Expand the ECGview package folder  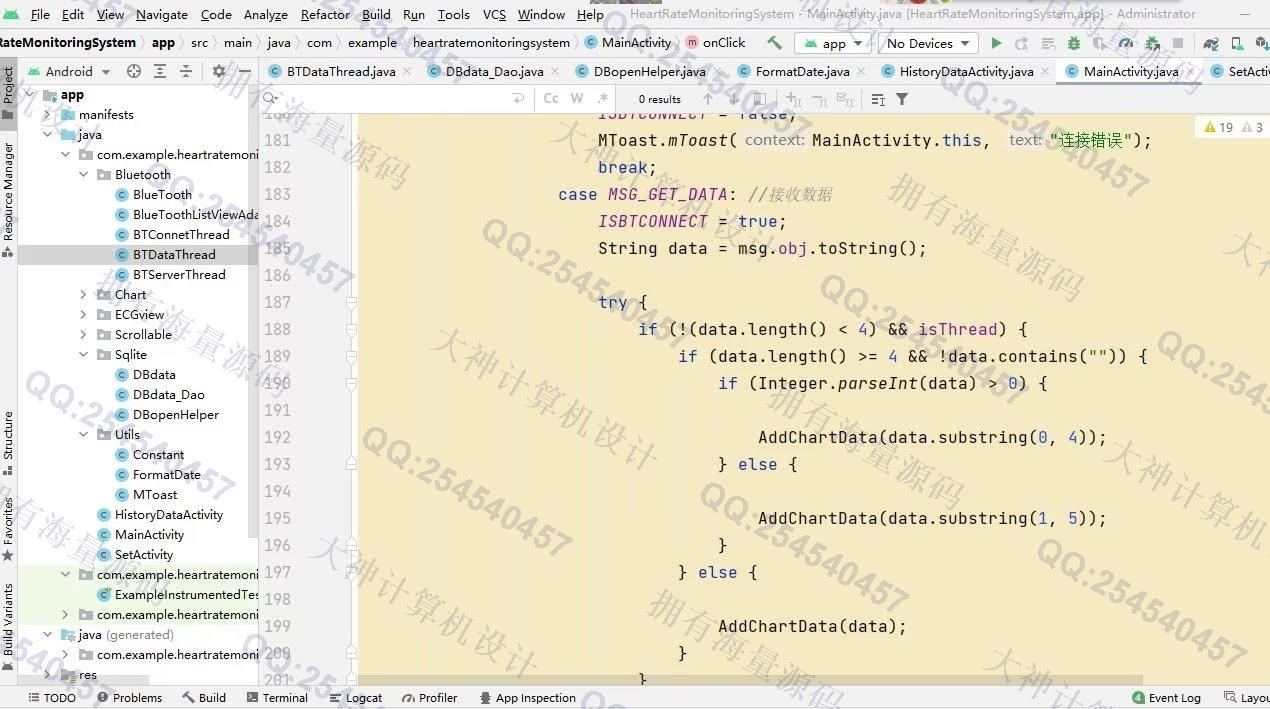pyautogui.click(x=84, y=314)
